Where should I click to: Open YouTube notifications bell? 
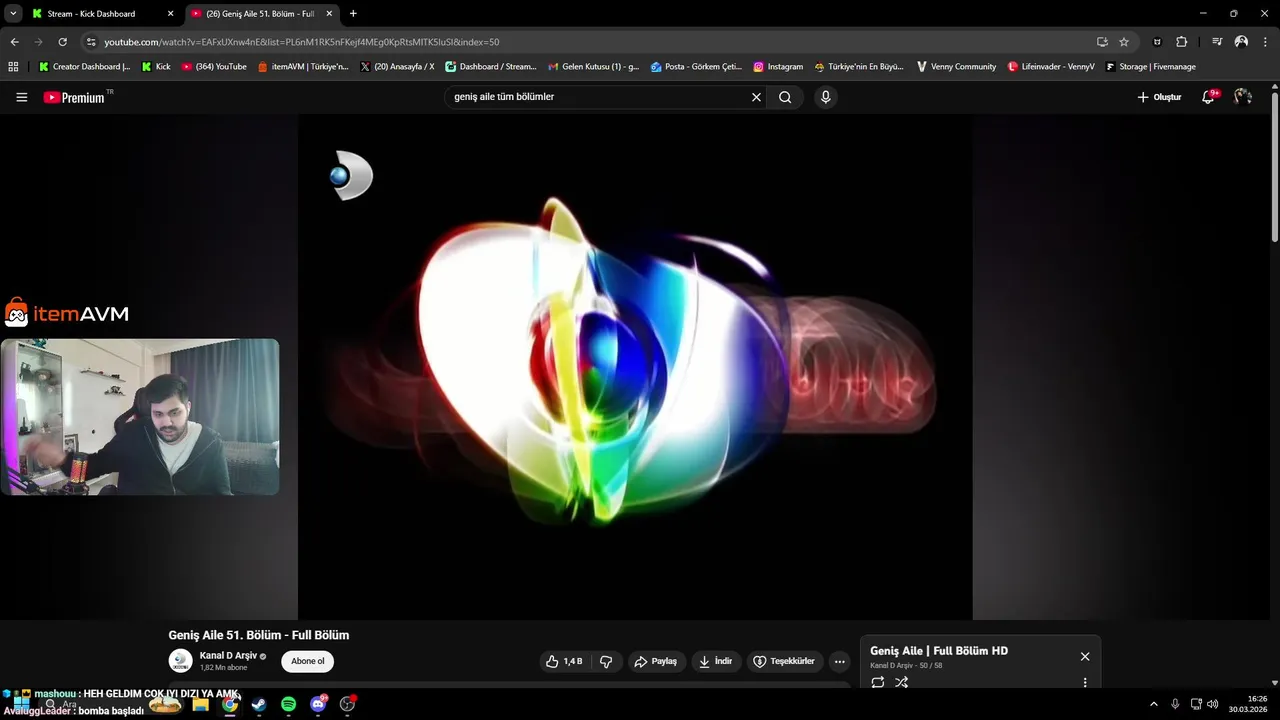(x=1208, y=97)
